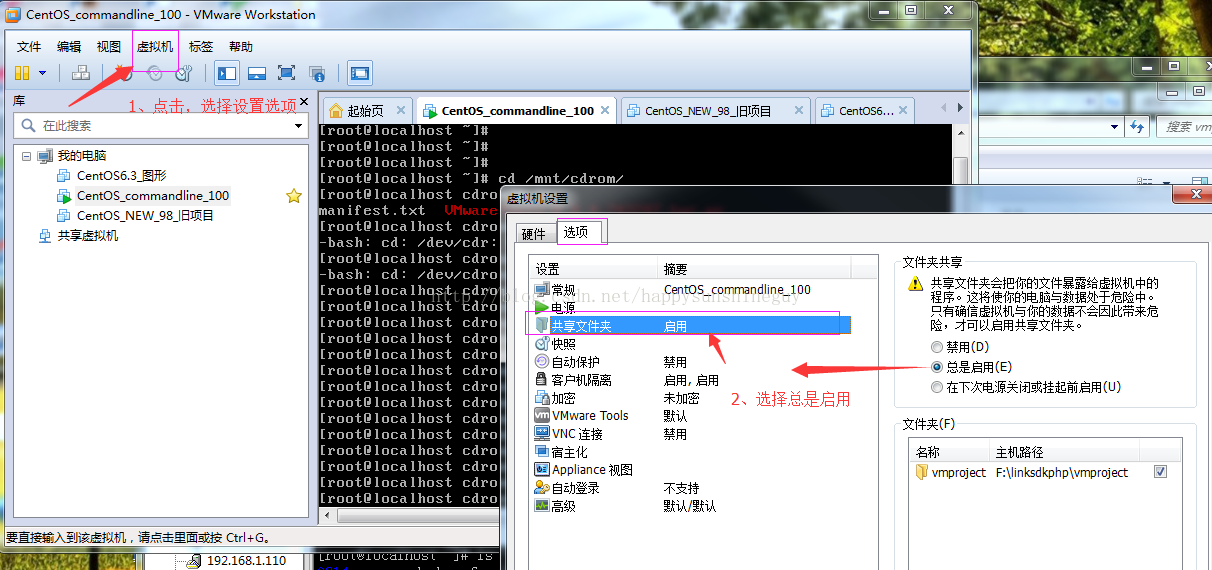Switch to the 硬件 tab in settings dialog

(x=534, y=234)
